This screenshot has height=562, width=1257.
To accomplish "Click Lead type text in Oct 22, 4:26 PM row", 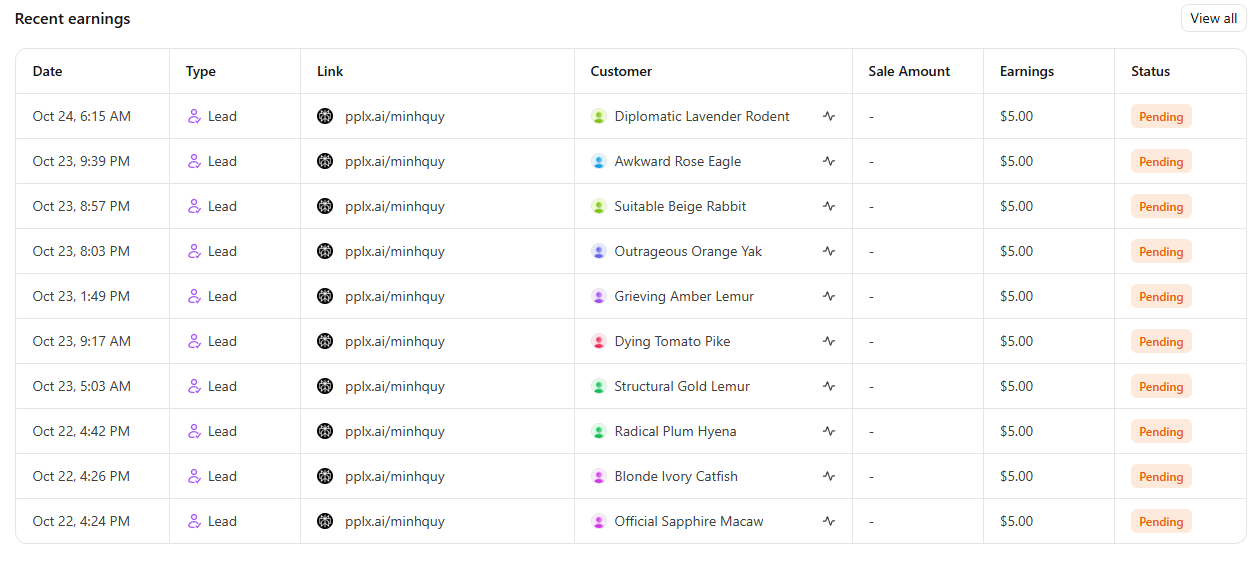I will point(222,476).
